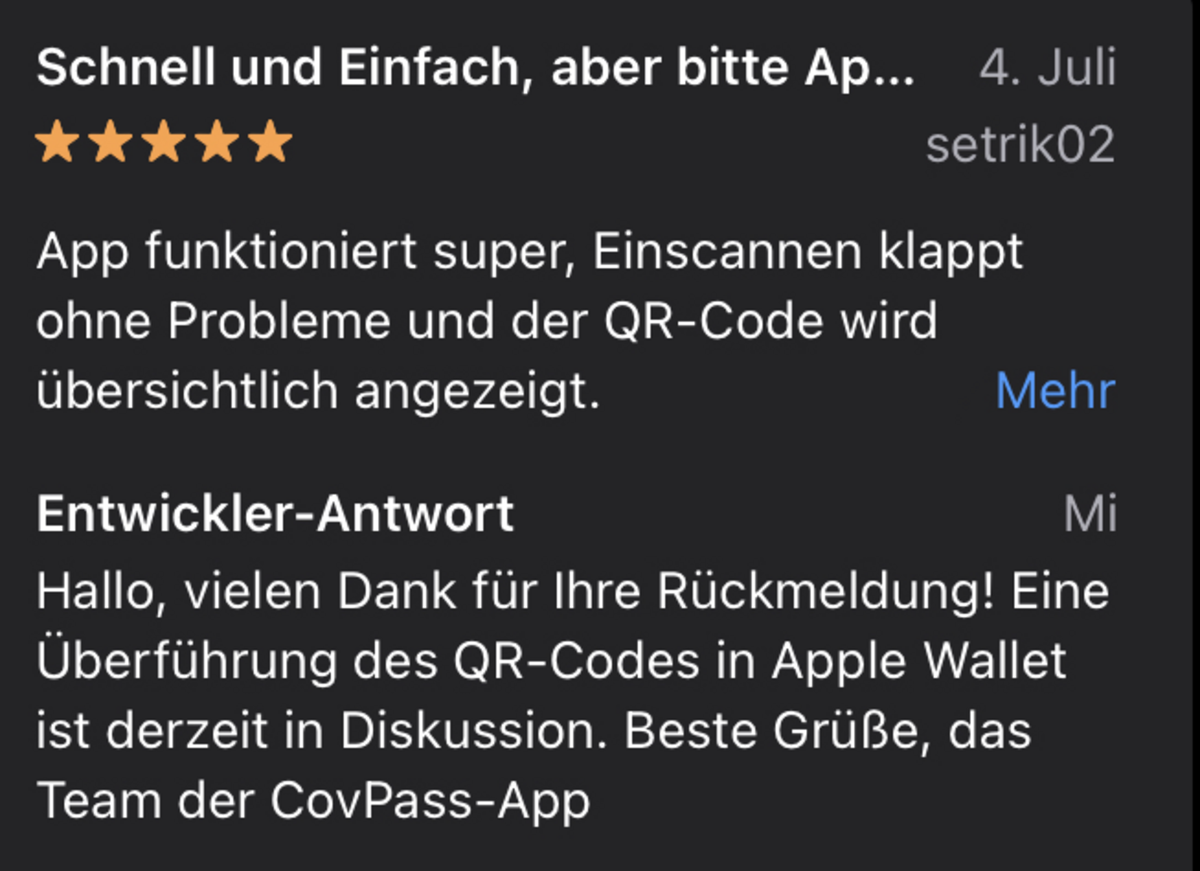The height and width of the screenshot is (871, 1200).
Task: Click the developer reply date Mi
Action: 1090,514
